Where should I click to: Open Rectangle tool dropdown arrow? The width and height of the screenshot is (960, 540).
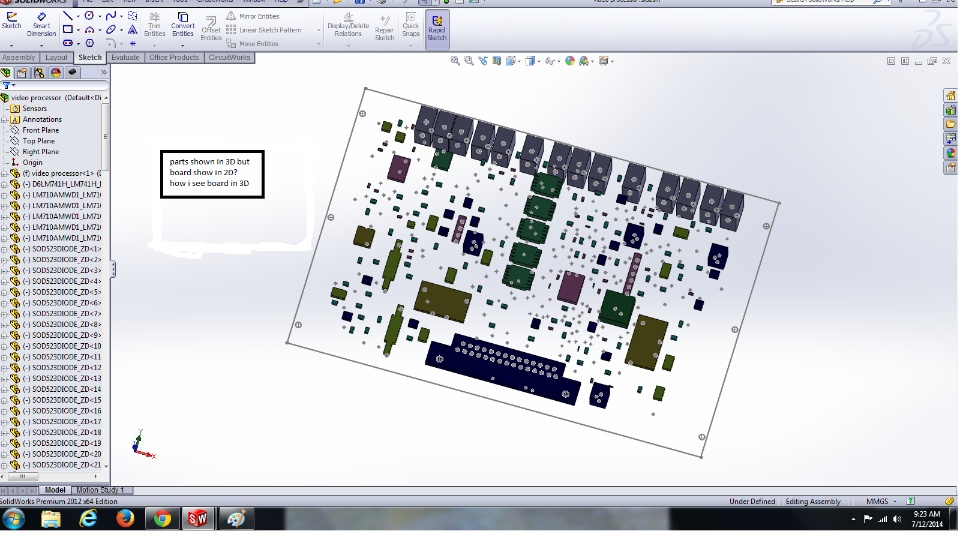click(78, 30)
